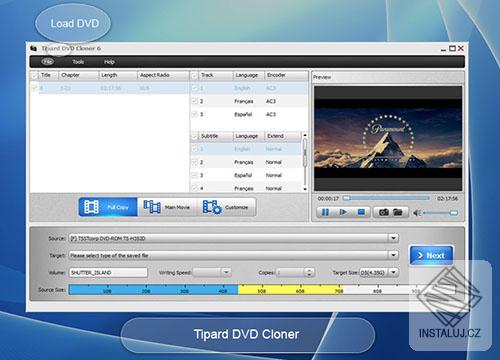Click the Length column header
Image resolution: width=500 pixels, height=360 pixels.
[x=118, y=75]
